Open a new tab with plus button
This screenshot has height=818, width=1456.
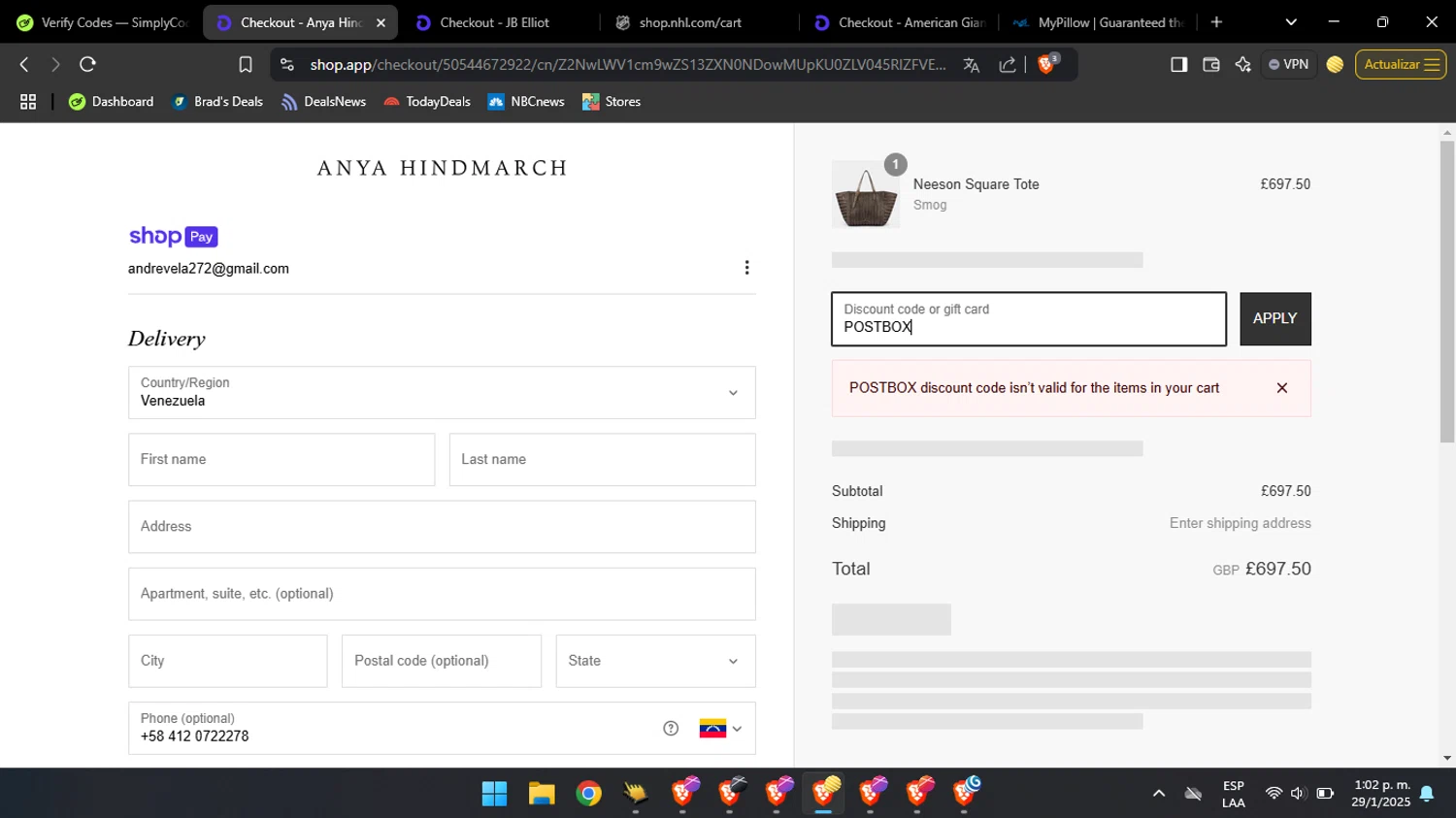click(x=1216, y=22)
